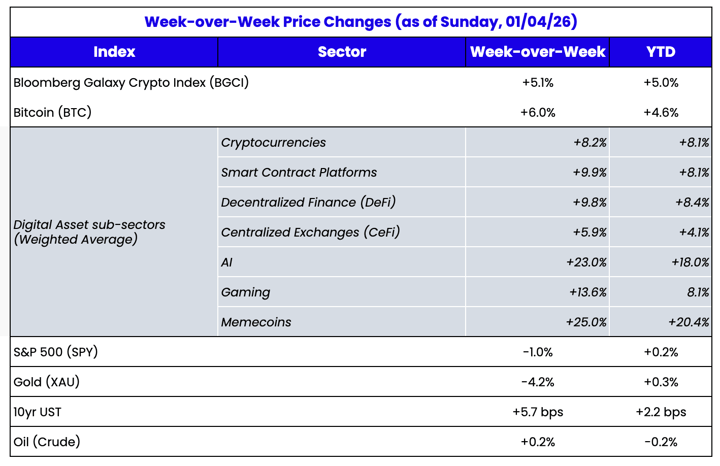Click the 10yr UST week-over-week value
720x466 pixels.
click(x=538, y=412)
